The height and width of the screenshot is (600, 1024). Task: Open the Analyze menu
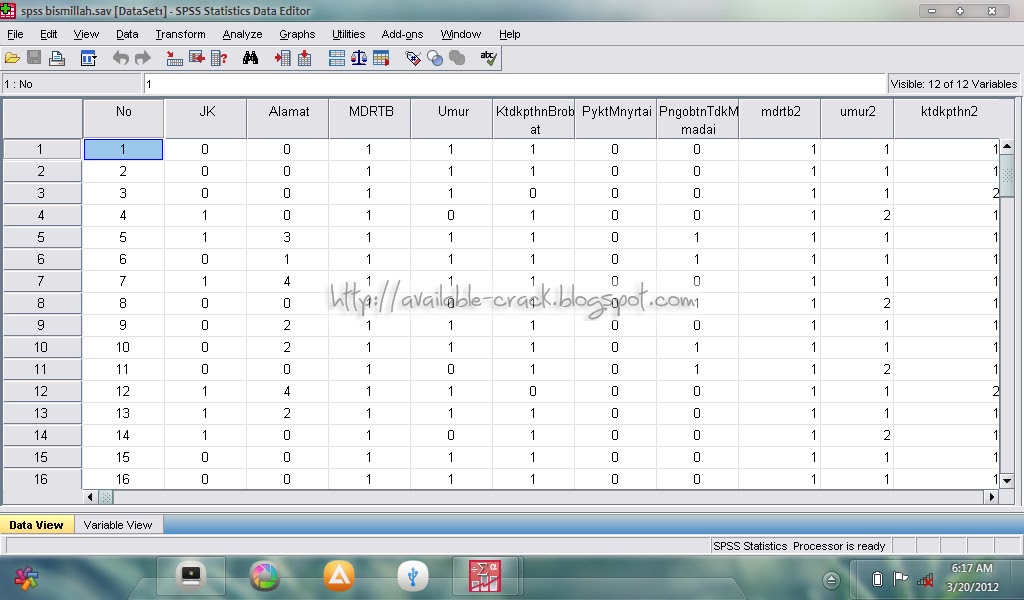click(242, 34)
